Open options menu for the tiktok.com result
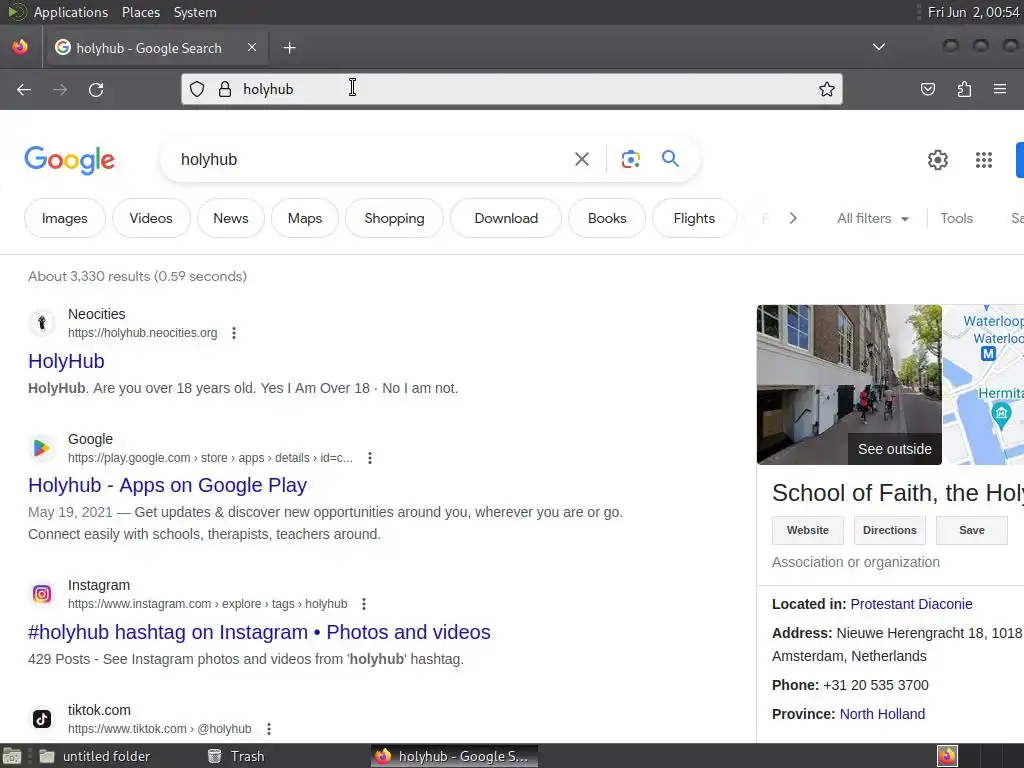 pos(268,729)
